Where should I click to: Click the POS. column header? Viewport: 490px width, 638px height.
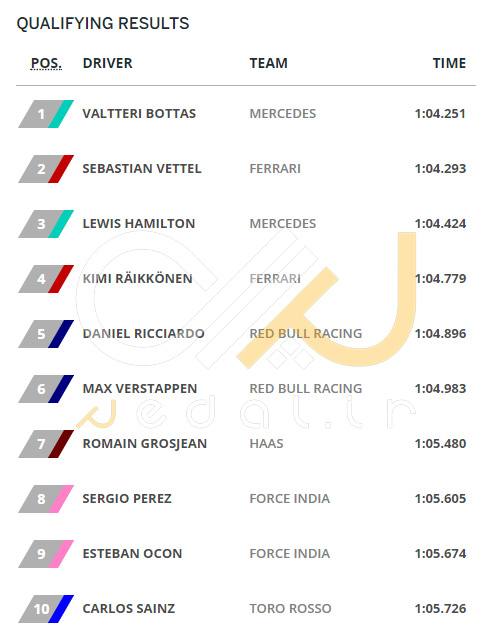[x=46, y=63]
